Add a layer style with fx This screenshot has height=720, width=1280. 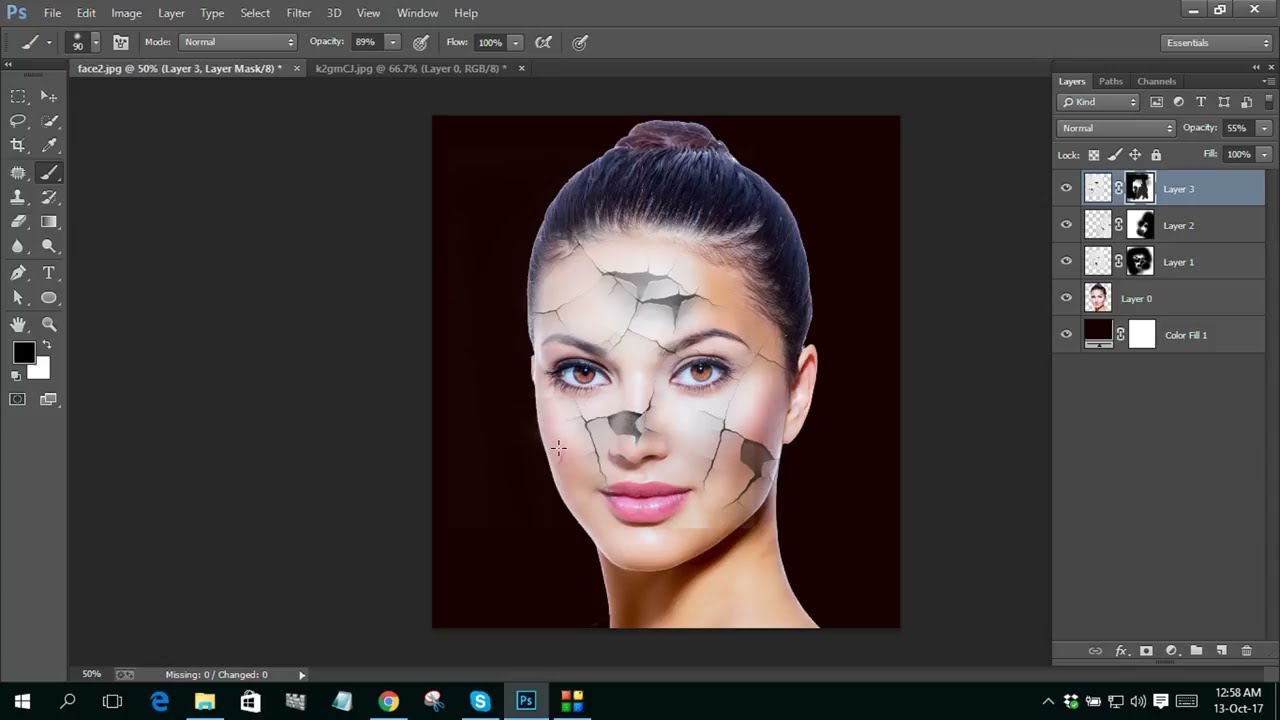click(x=1121, y=651)
